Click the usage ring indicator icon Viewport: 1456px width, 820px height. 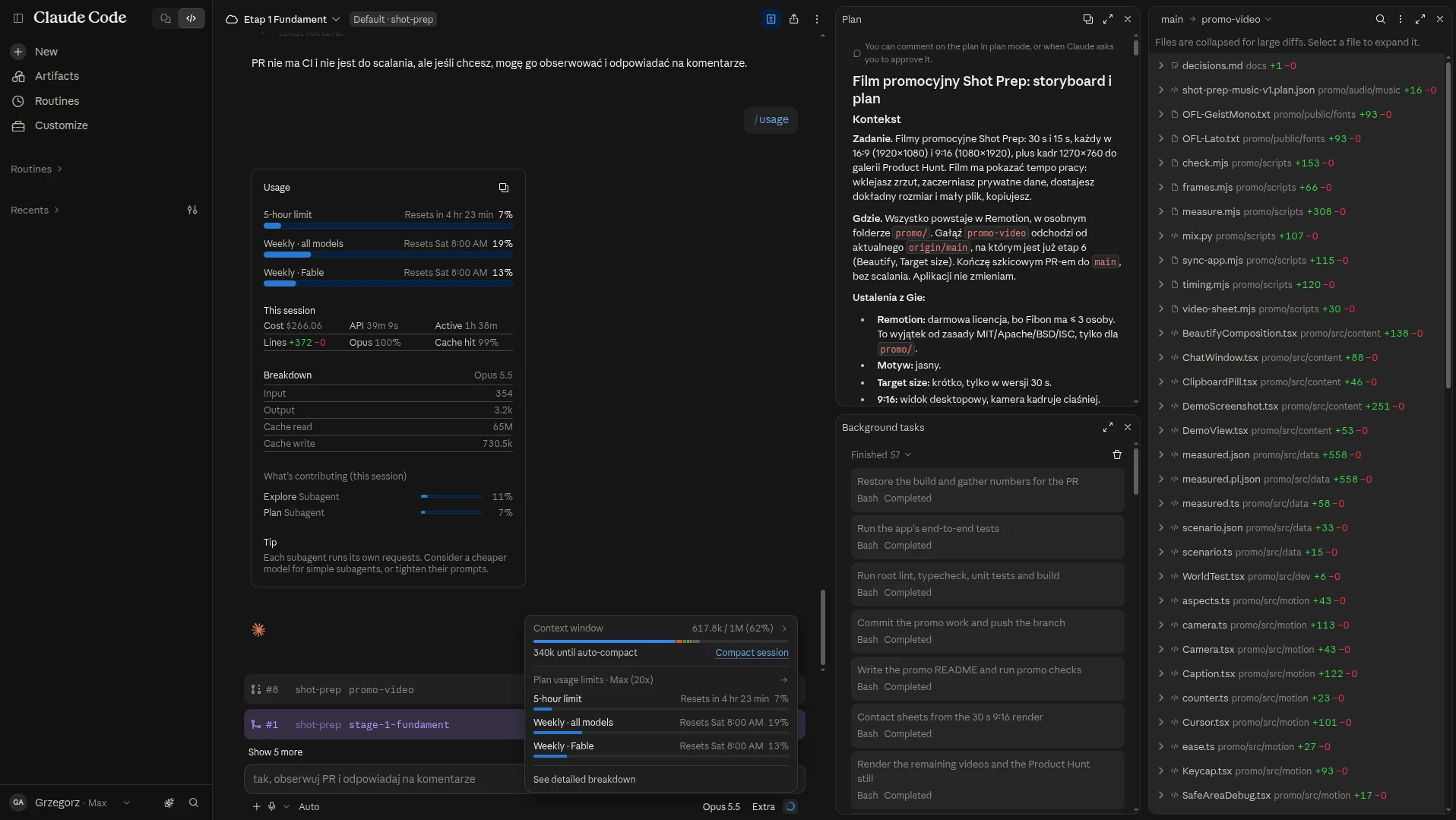point(790,807)
